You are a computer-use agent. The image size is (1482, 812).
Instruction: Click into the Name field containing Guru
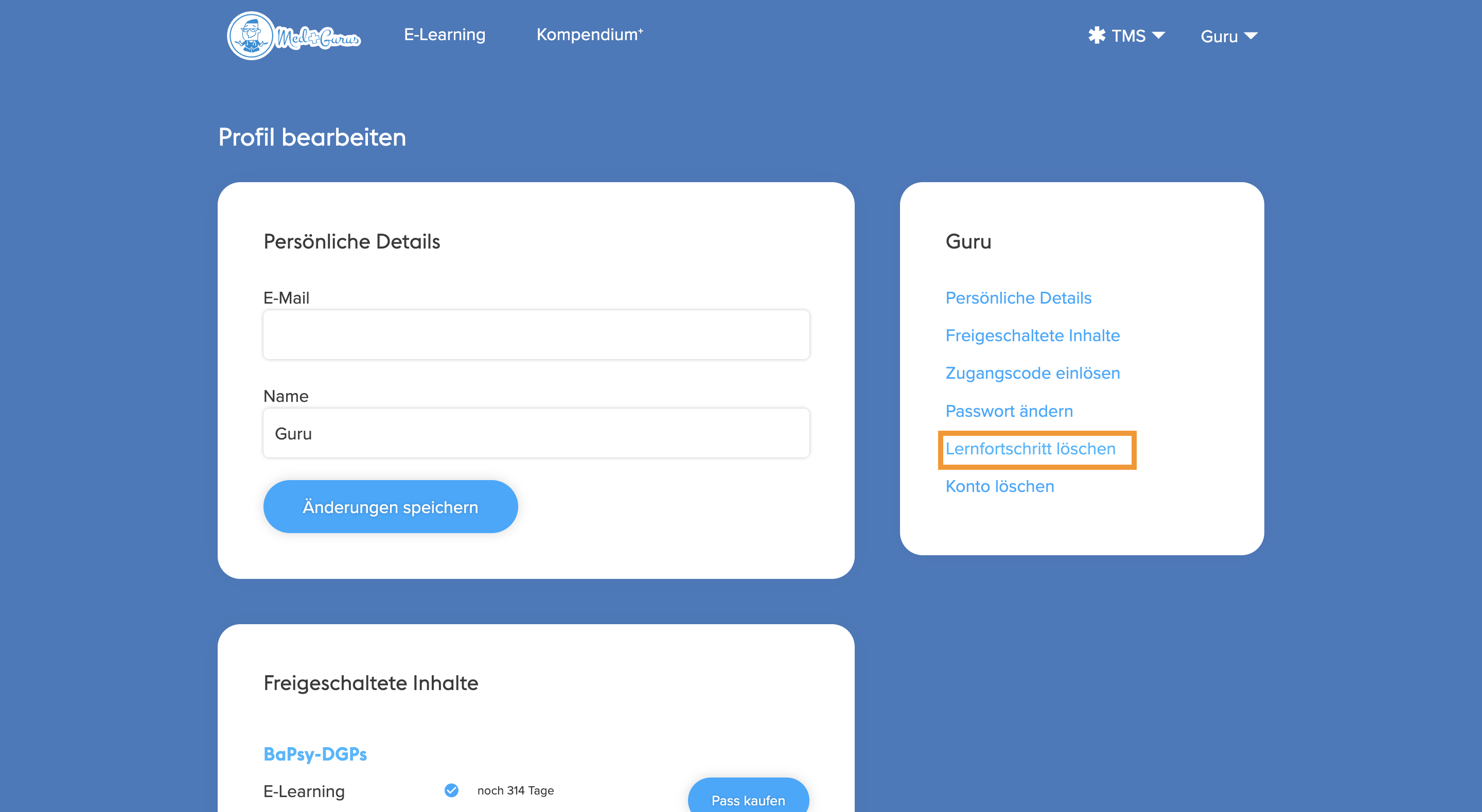tap(536, 433)
